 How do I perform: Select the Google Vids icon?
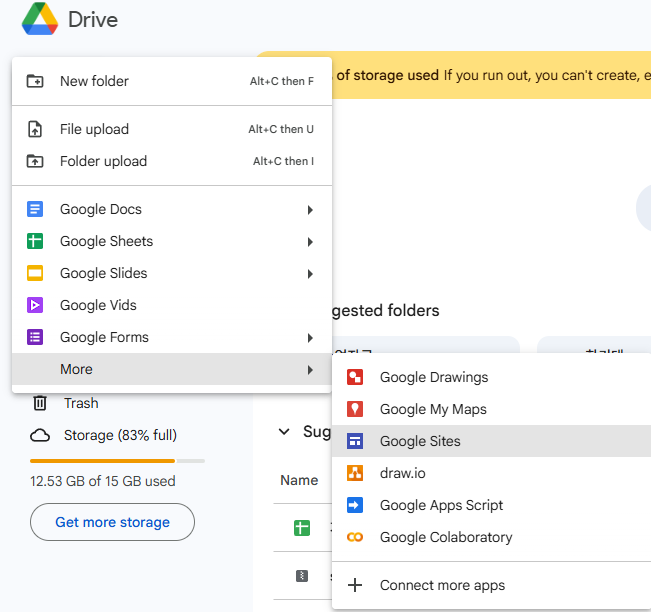pyautogui.click(x=35, y=305)
